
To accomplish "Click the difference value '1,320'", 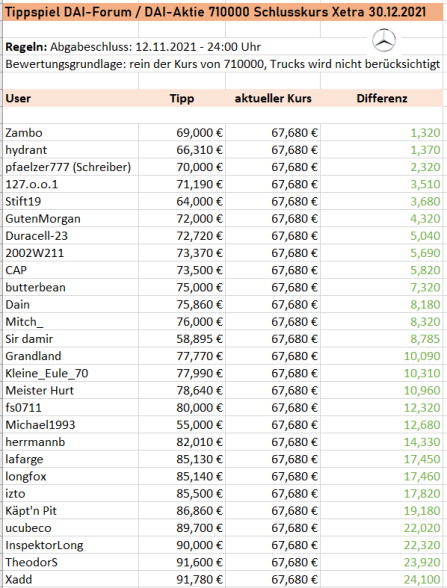I will (425, 133).
